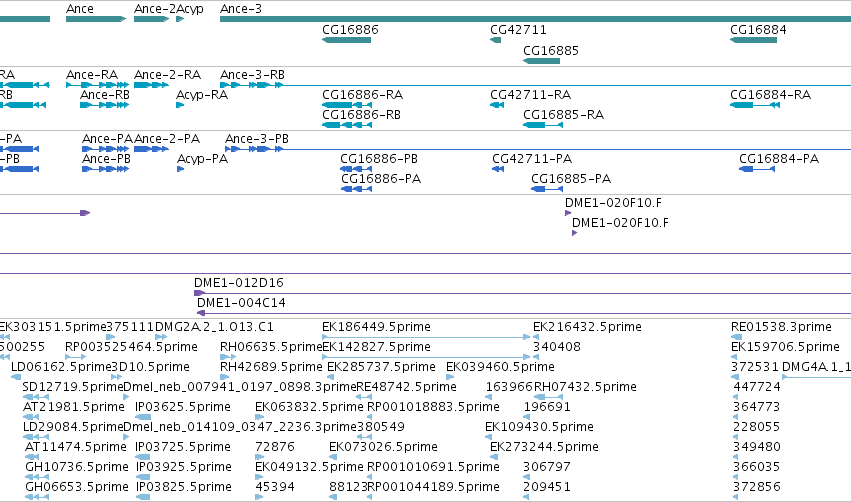Click the Ance-RA transcript
The width and height of the screenshot is (851, 502).
point(97,85)
